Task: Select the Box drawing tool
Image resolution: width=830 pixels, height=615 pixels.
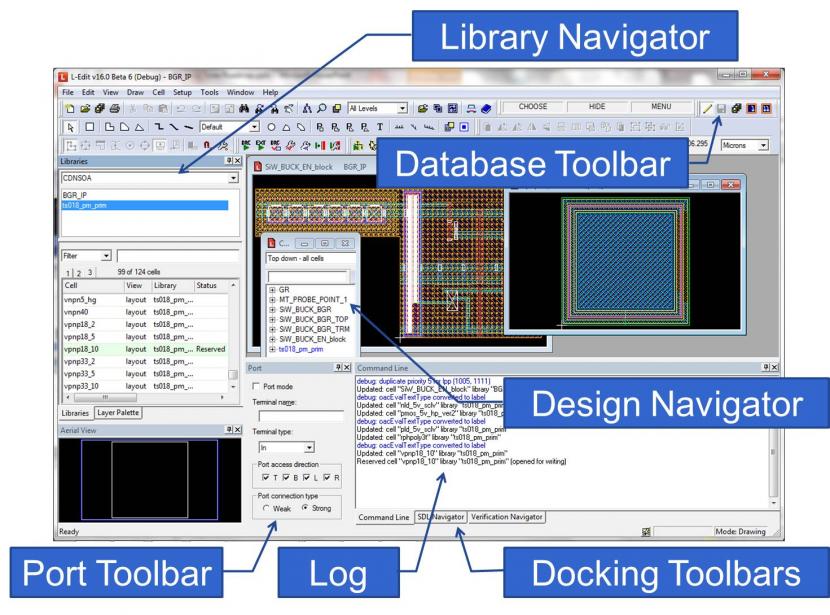Action: pos(89,127)
